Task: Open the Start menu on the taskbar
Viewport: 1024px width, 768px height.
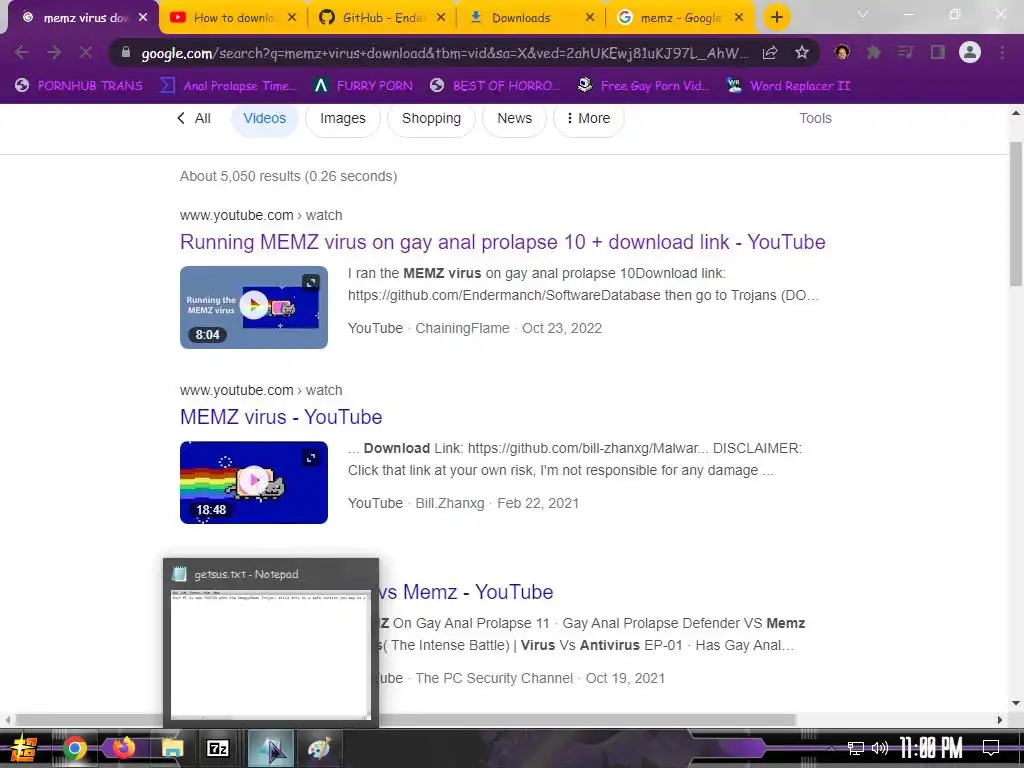Action: point(22,748)
